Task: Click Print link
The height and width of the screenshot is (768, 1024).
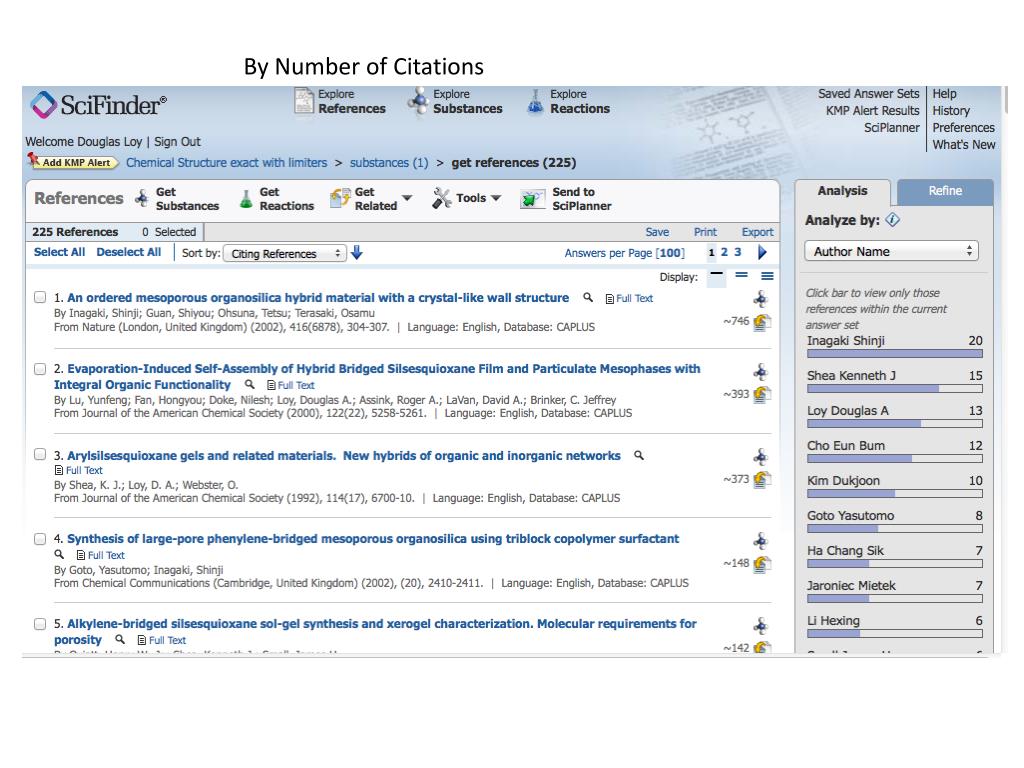Action: pos(705,232)
